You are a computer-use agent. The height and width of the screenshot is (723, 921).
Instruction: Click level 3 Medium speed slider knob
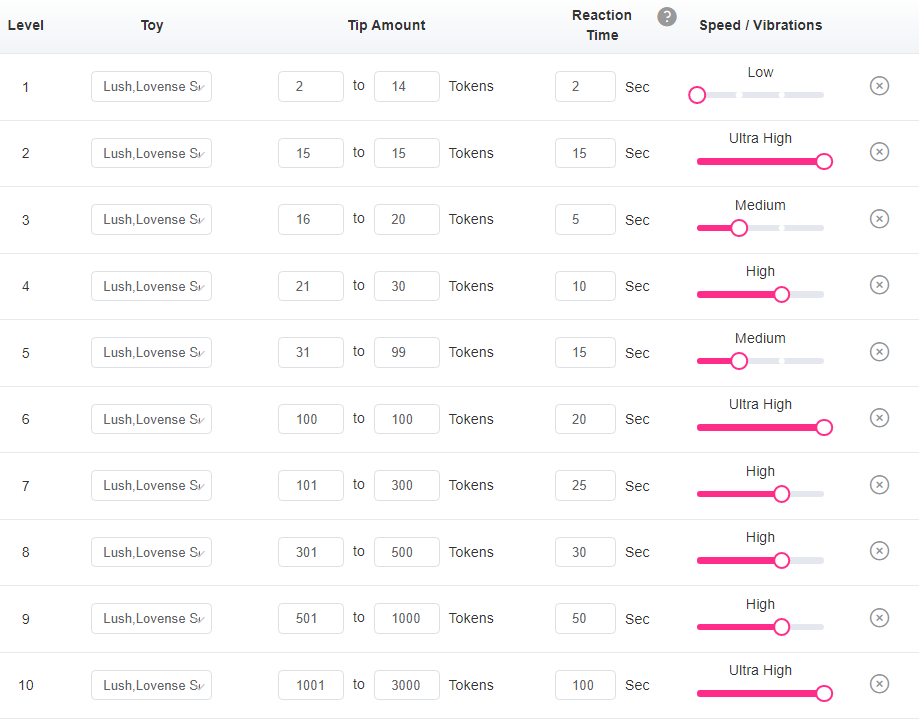point(739,228)
